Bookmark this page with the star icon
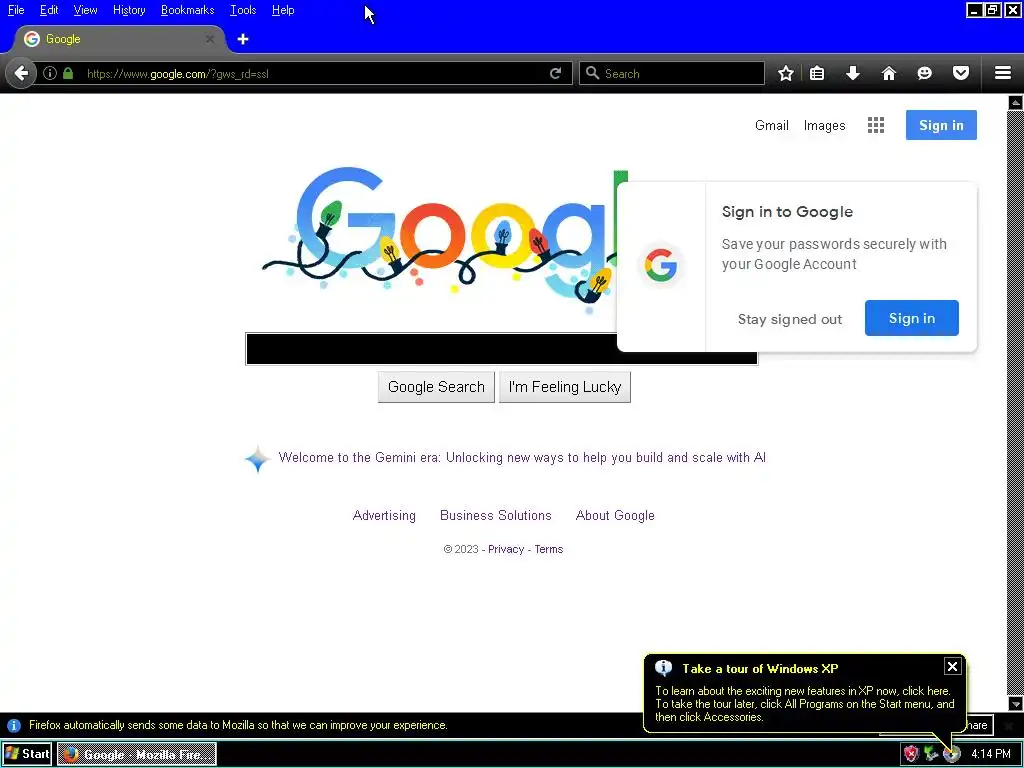The width and height of the screenshot is (1024, 768). (786, 73)
